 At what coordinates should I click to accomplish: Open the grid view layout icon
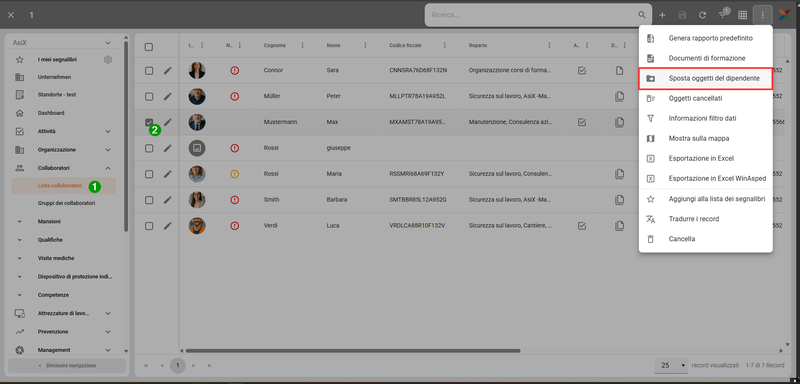(x=743, y=15)
